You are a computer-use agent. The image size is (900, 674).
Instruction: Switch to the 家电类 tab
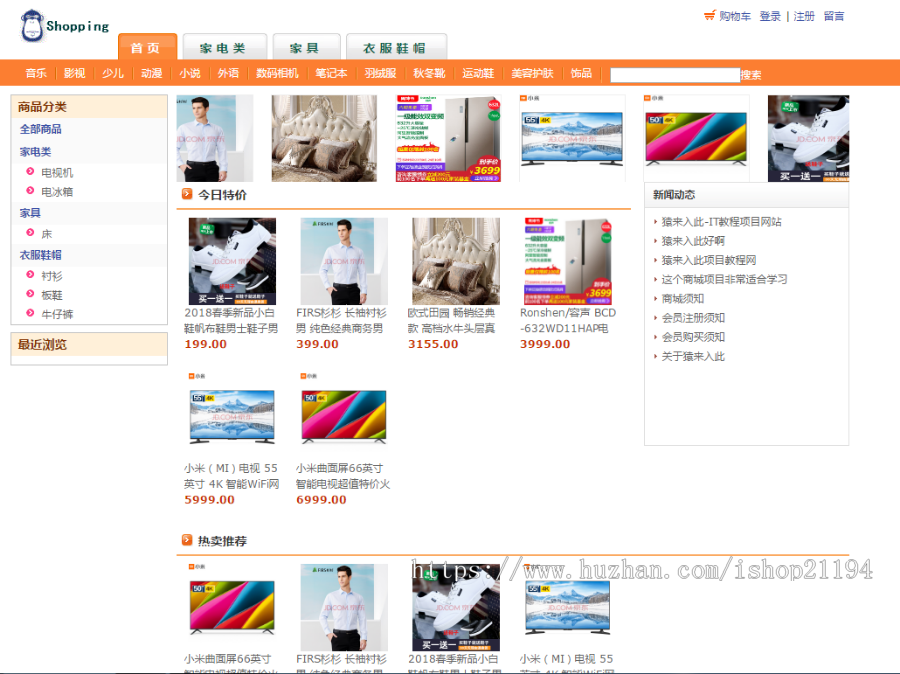coord(224,47)
